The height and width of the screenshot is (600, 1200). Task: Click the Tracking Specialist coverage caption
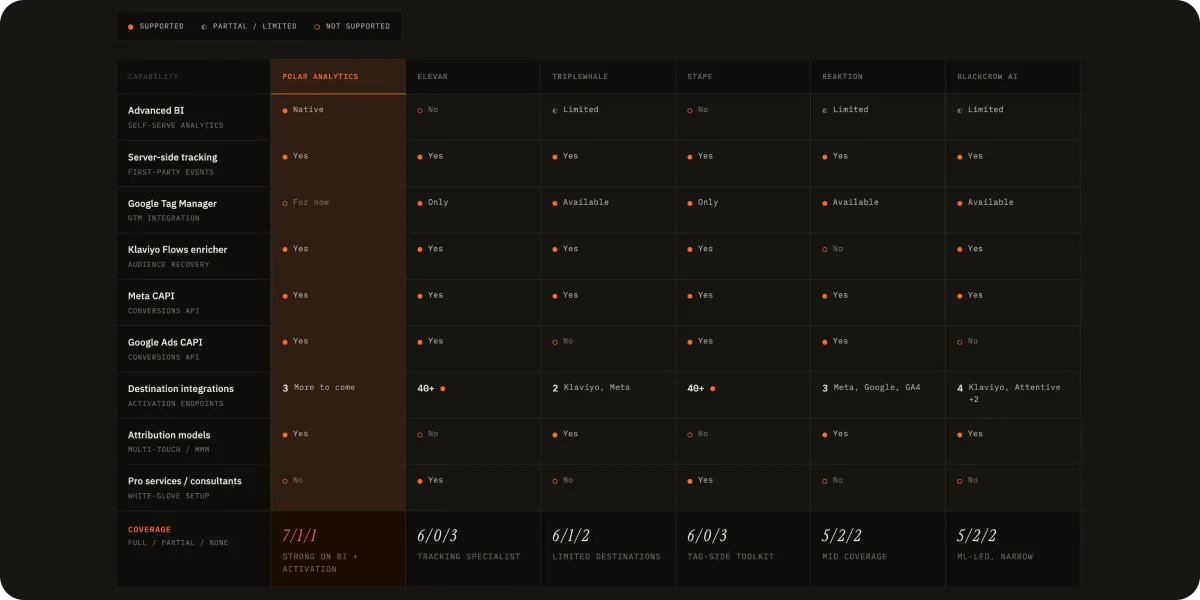tap(469, 557)
